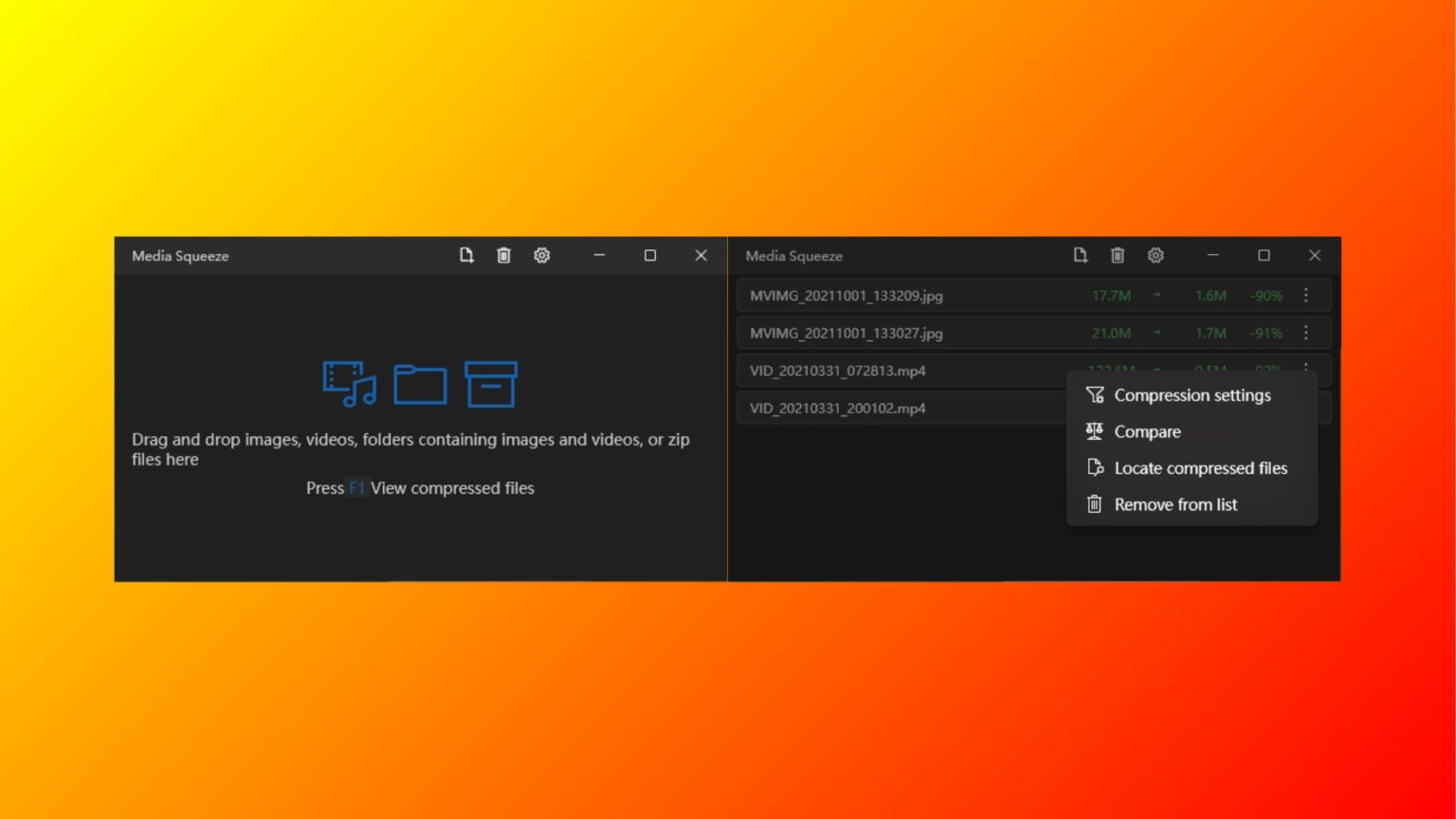Click the F1 key badge
The height and width of the screenshot is (819, 1456).
(357, 487)
